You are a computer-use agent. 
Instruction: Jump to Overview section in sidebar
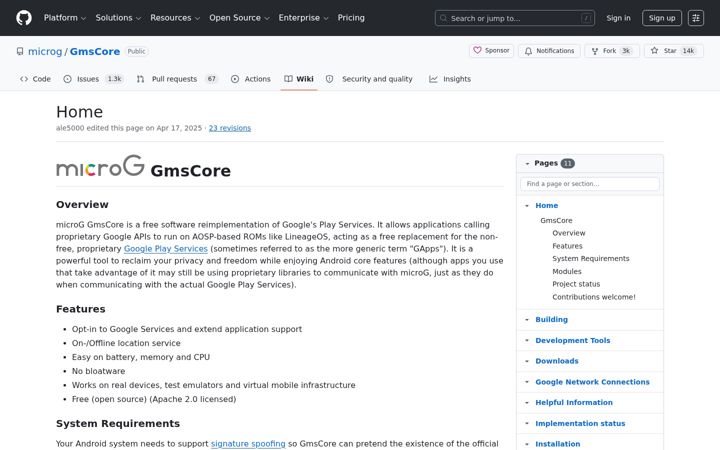[x=568, y=233]
